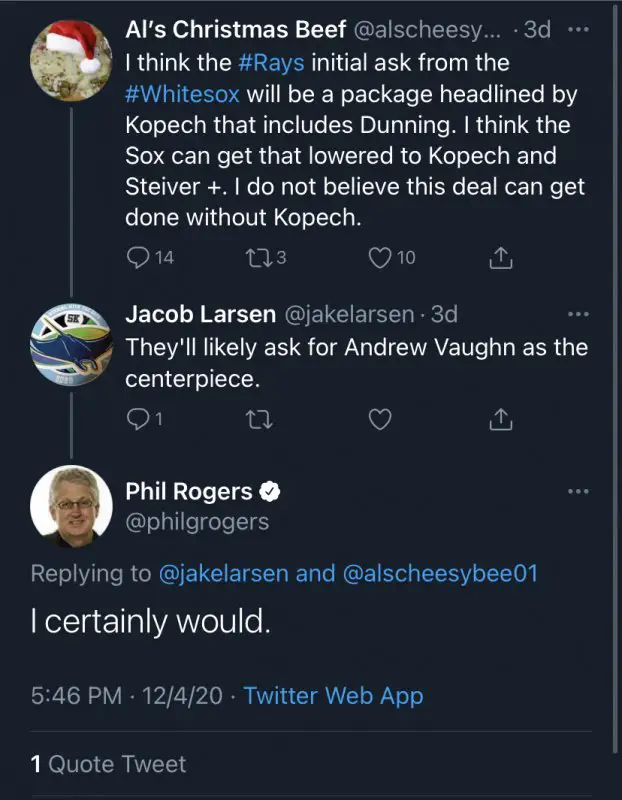Image resolution: width=622 pixels, height=800 pixels.
Task: Reply to Al's Christmas Beef tweet
Action: [138, 258]
